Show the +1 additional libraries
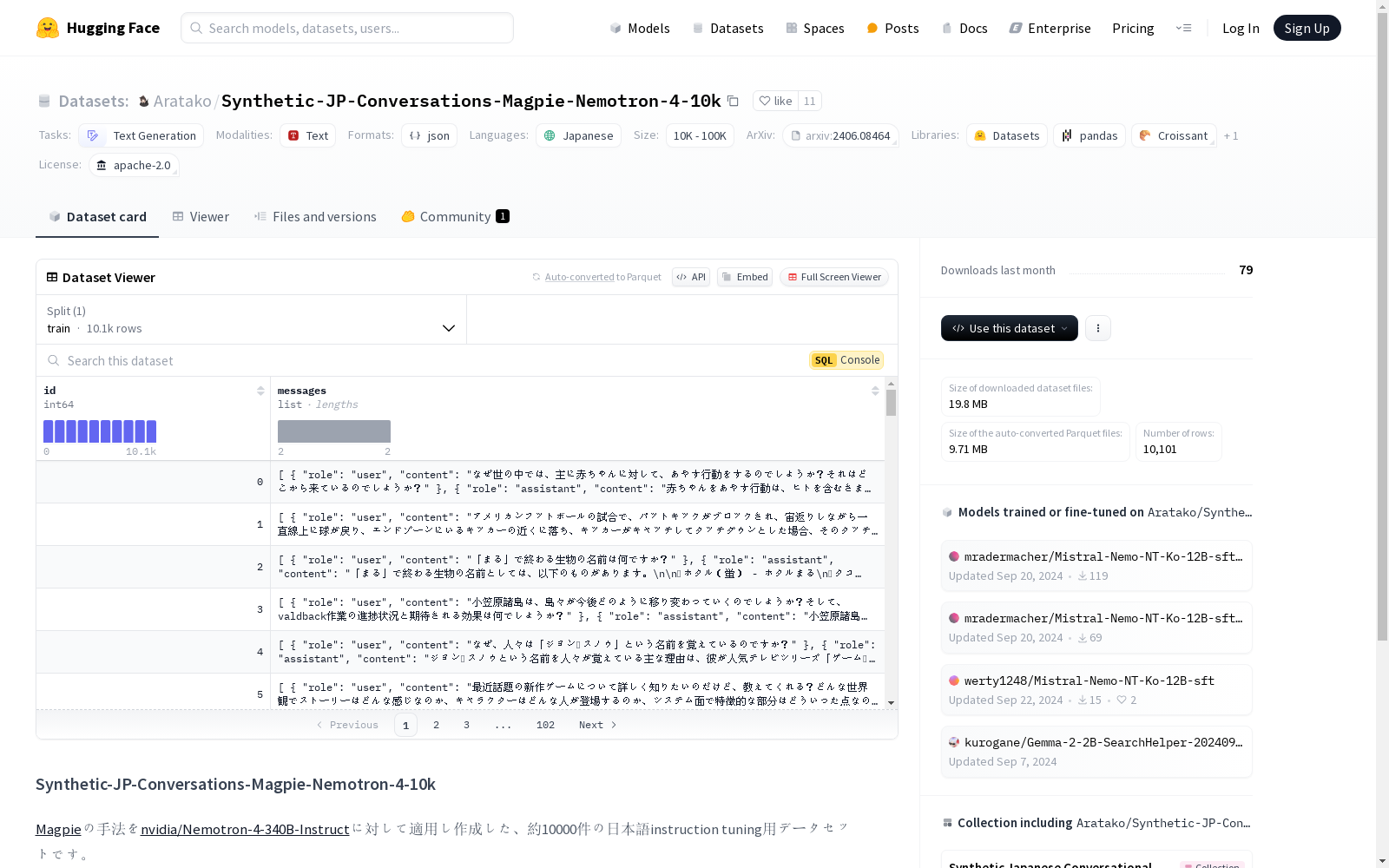This screenshot has height=868, width=1389. pos(1231,135)
